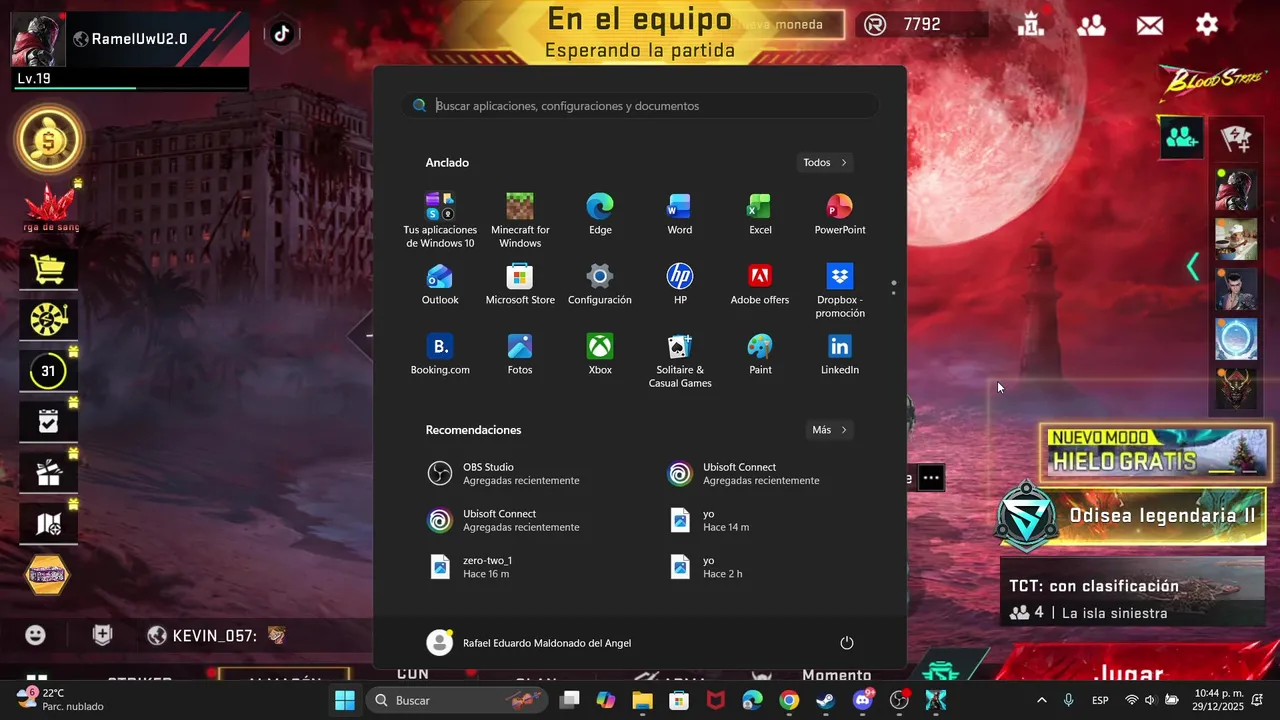The image size is (1280, 720).
Task: Open Solitaire & Casual Games
Action: [680, 360]
